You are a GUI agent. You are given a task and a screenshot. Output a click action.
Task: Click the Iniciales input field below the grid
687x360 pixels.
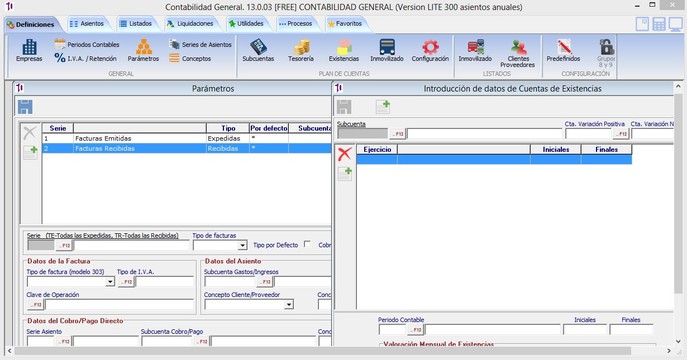click(x=585, y=330)
